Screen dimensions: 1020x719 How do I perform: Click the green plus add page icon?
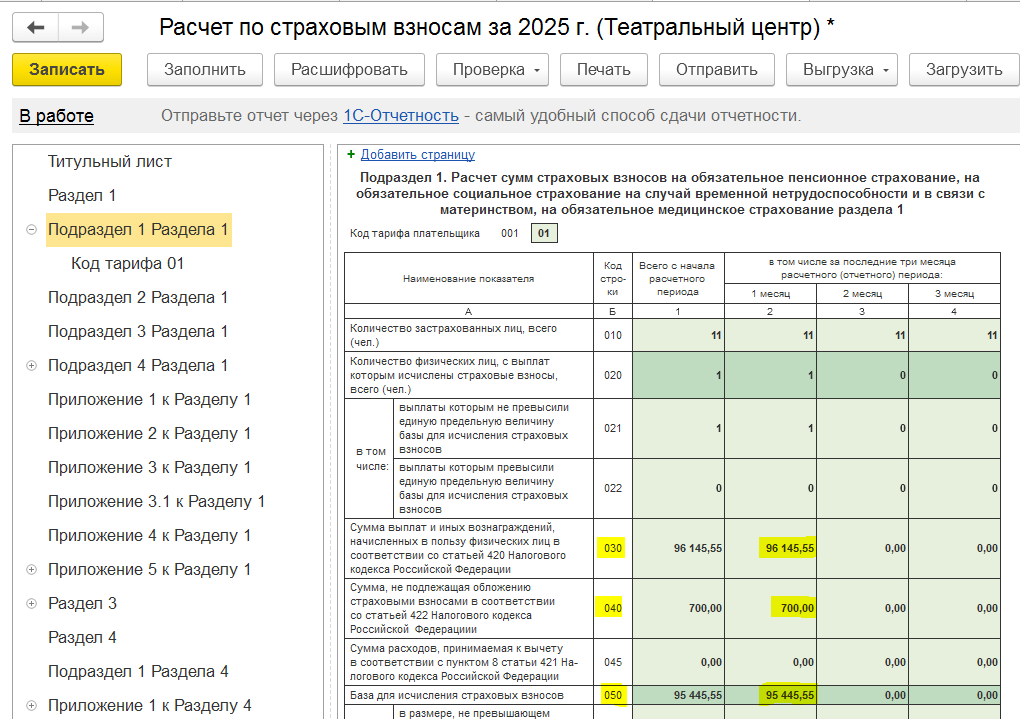[351, 155]
